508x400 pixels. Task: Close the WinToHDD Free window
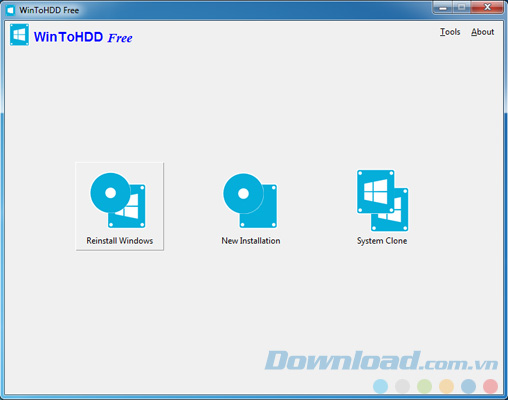[487, 7]
